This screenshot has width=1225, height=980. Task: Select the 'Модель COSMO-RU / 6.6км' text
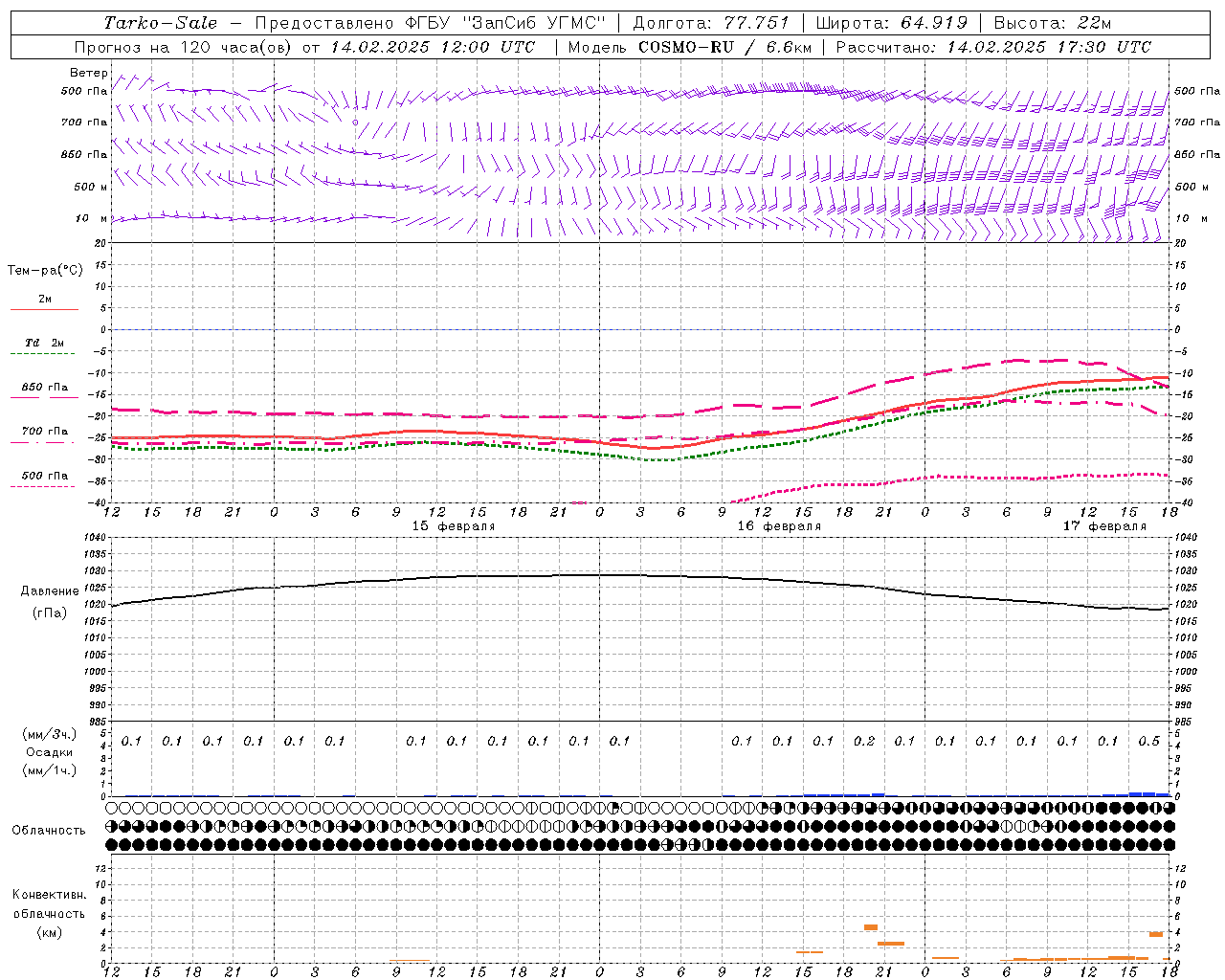pos(689,47)
